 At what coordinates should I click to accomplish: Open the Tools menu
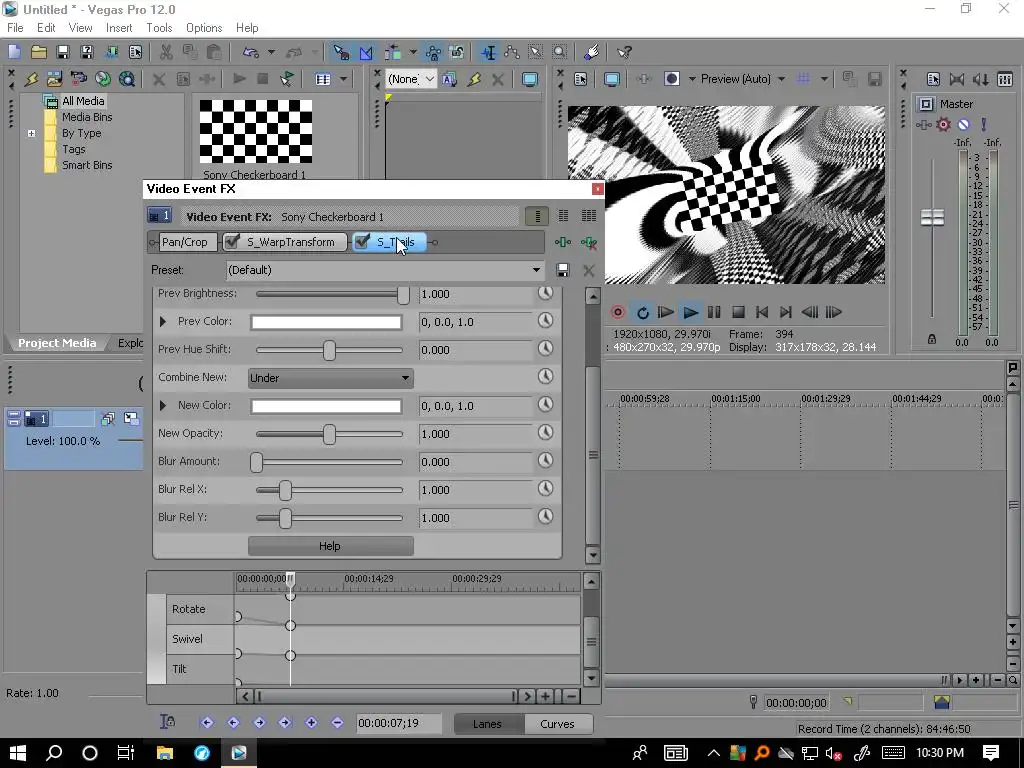(x=159, y=27)
